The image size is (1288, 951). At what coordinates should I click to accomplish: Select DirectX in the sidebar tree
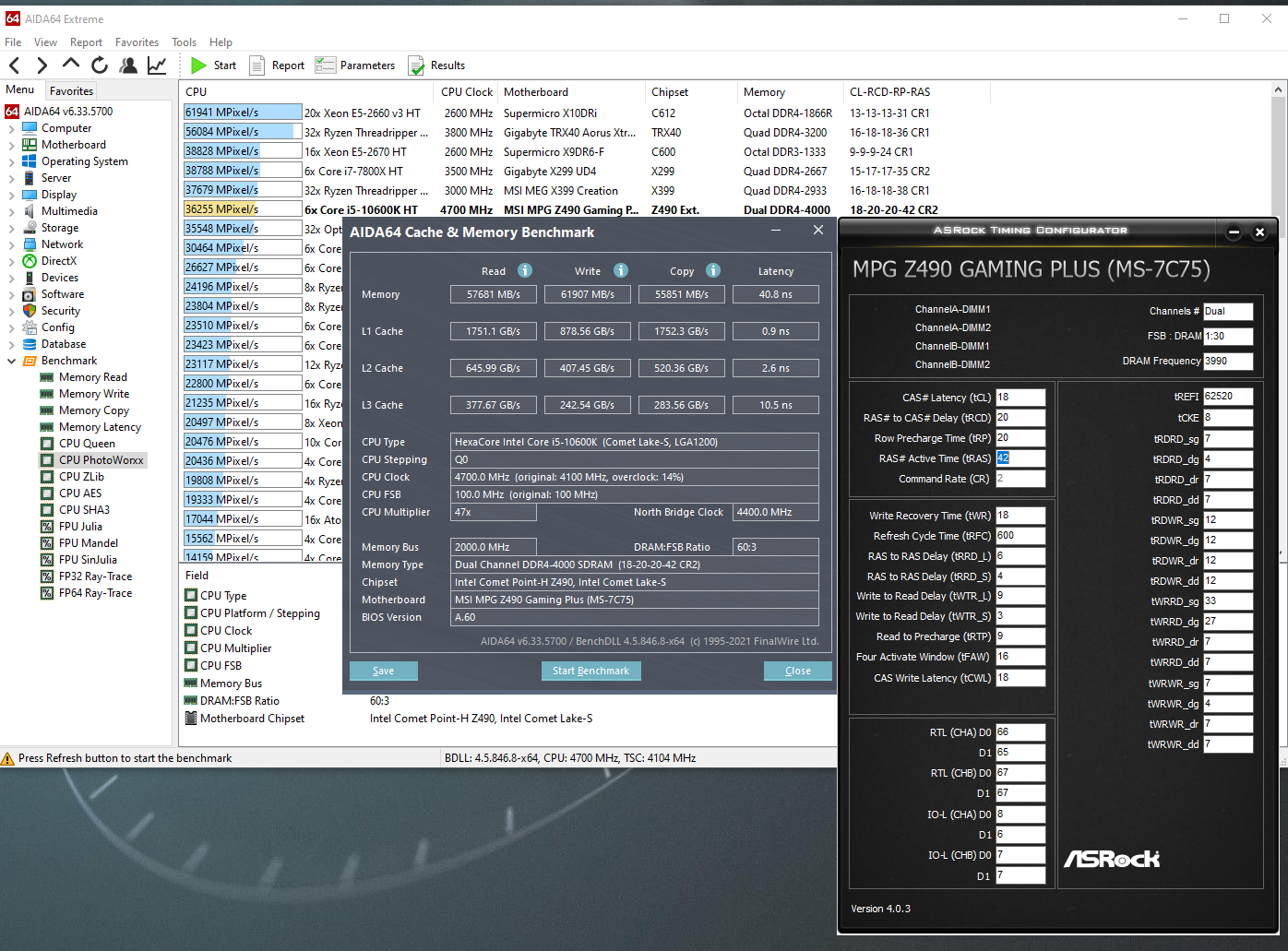[x=59, y=261]
